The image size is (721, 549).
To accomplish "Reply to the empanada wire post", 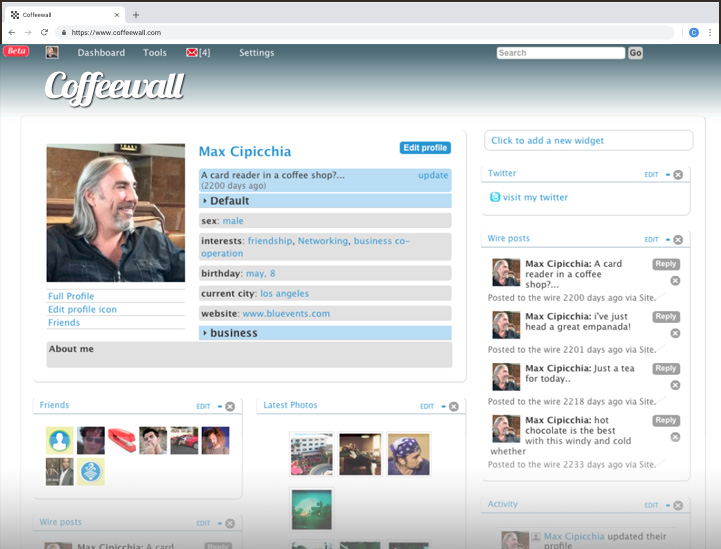I will [666, 317].
